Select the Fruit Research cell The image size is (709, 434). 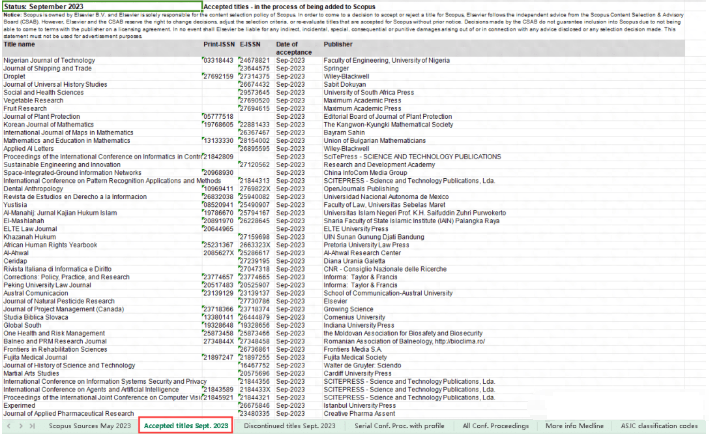pos(25,109)
